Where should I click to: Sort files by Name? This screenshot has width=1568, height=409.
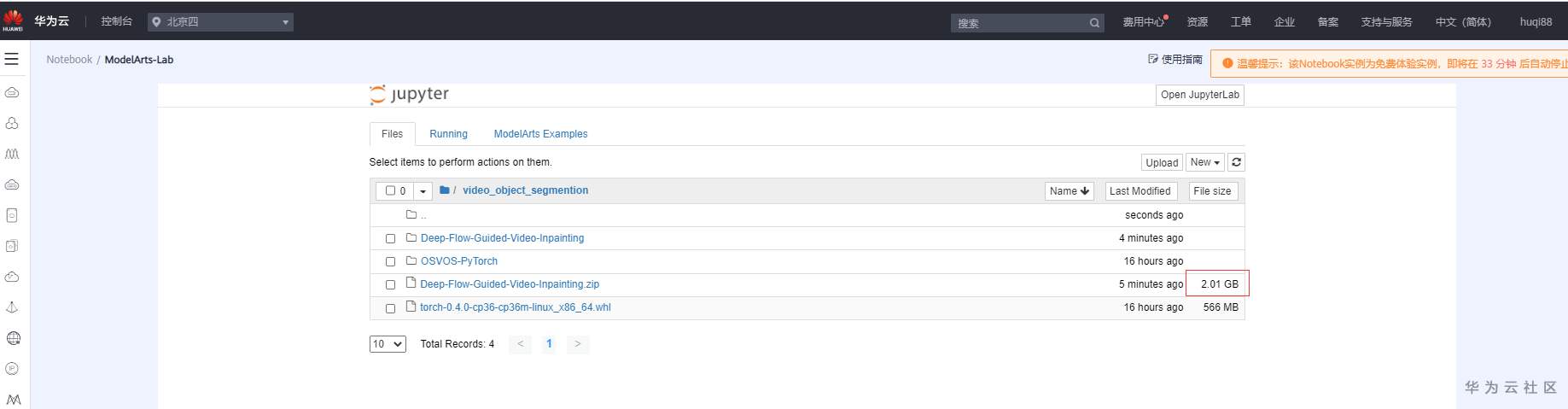[x=1069, y=191]
